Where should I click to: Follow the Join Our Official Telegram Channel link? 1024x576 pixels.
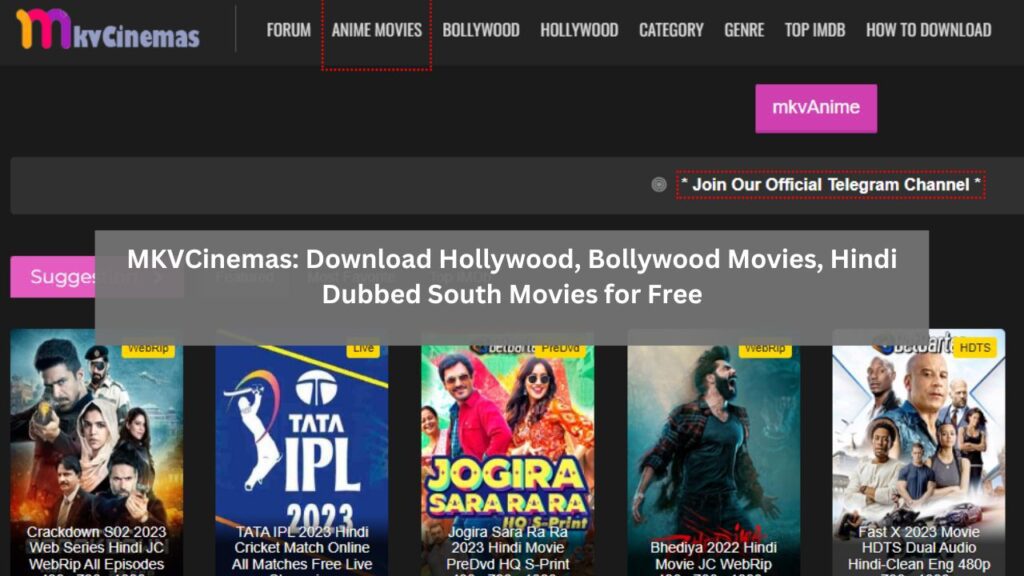click(x=830, y=184)
